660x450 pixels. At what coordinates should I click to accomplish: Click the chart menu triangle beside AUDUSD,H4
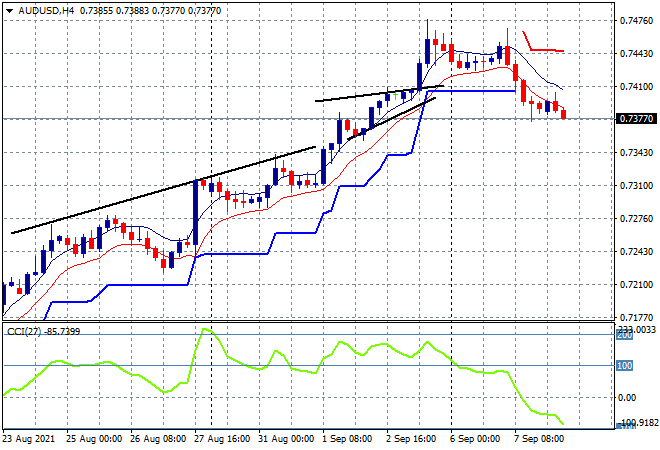9,11
